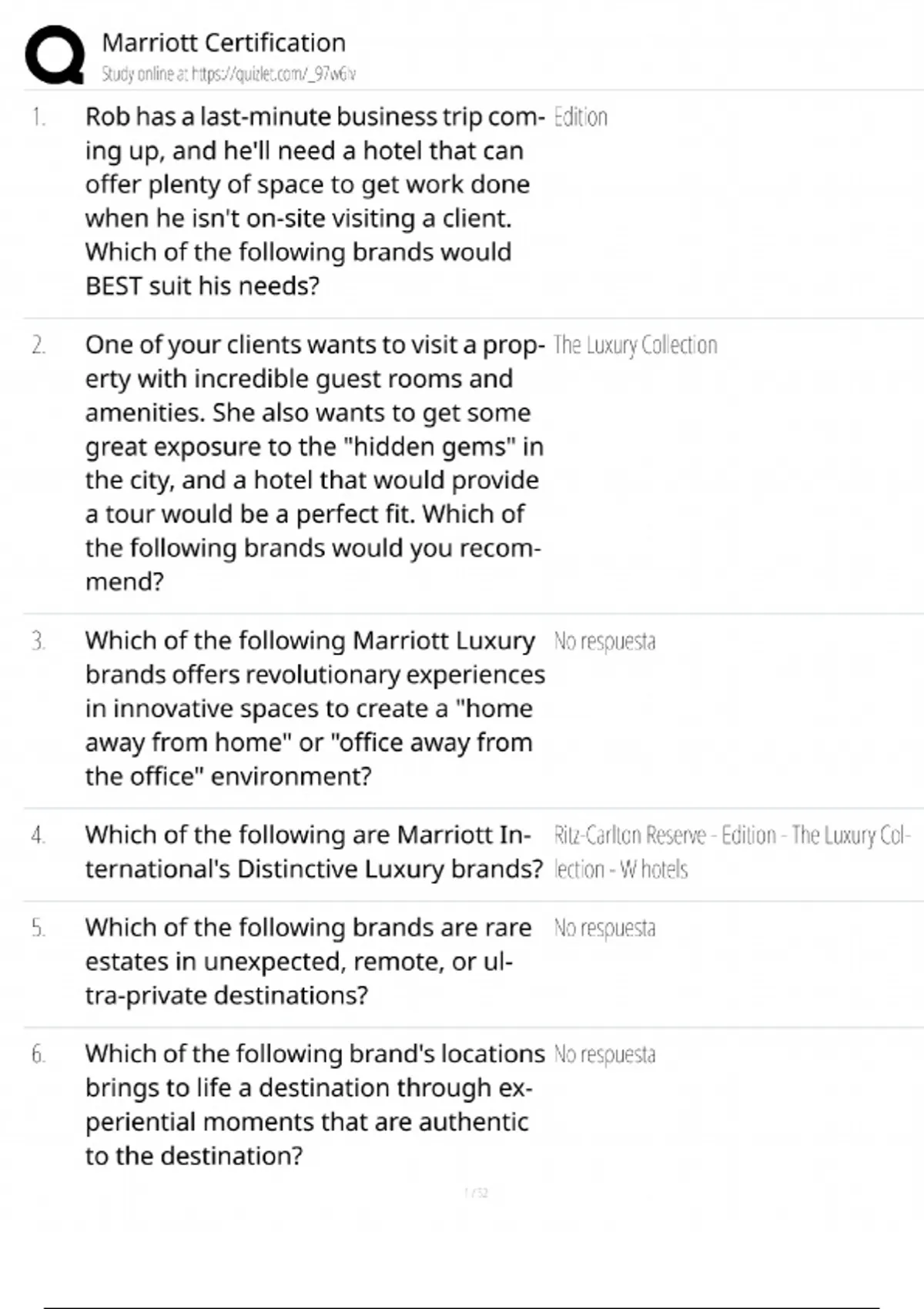The width and height of the screenshot is (924, 1309).
Task: Click the answer "Edition" for question 1
Action: point(581,117)
